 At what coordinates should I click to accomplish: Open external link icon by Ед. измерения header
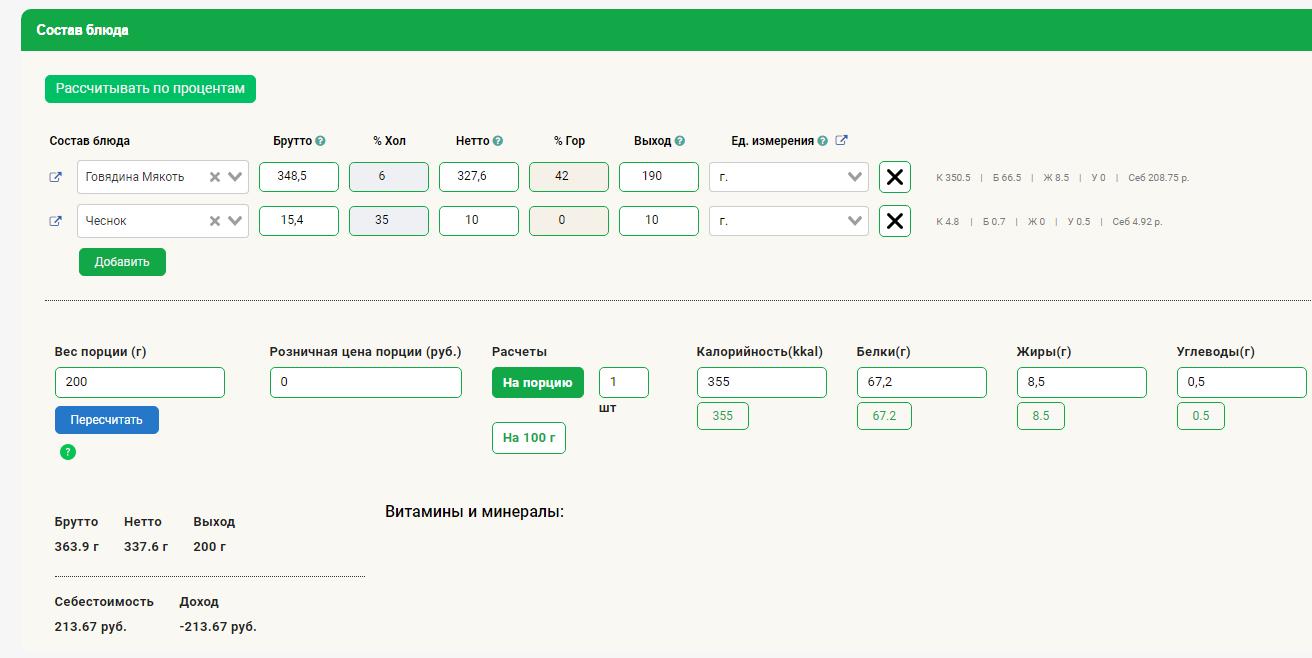pyautogui.click(x=842, y=141)
